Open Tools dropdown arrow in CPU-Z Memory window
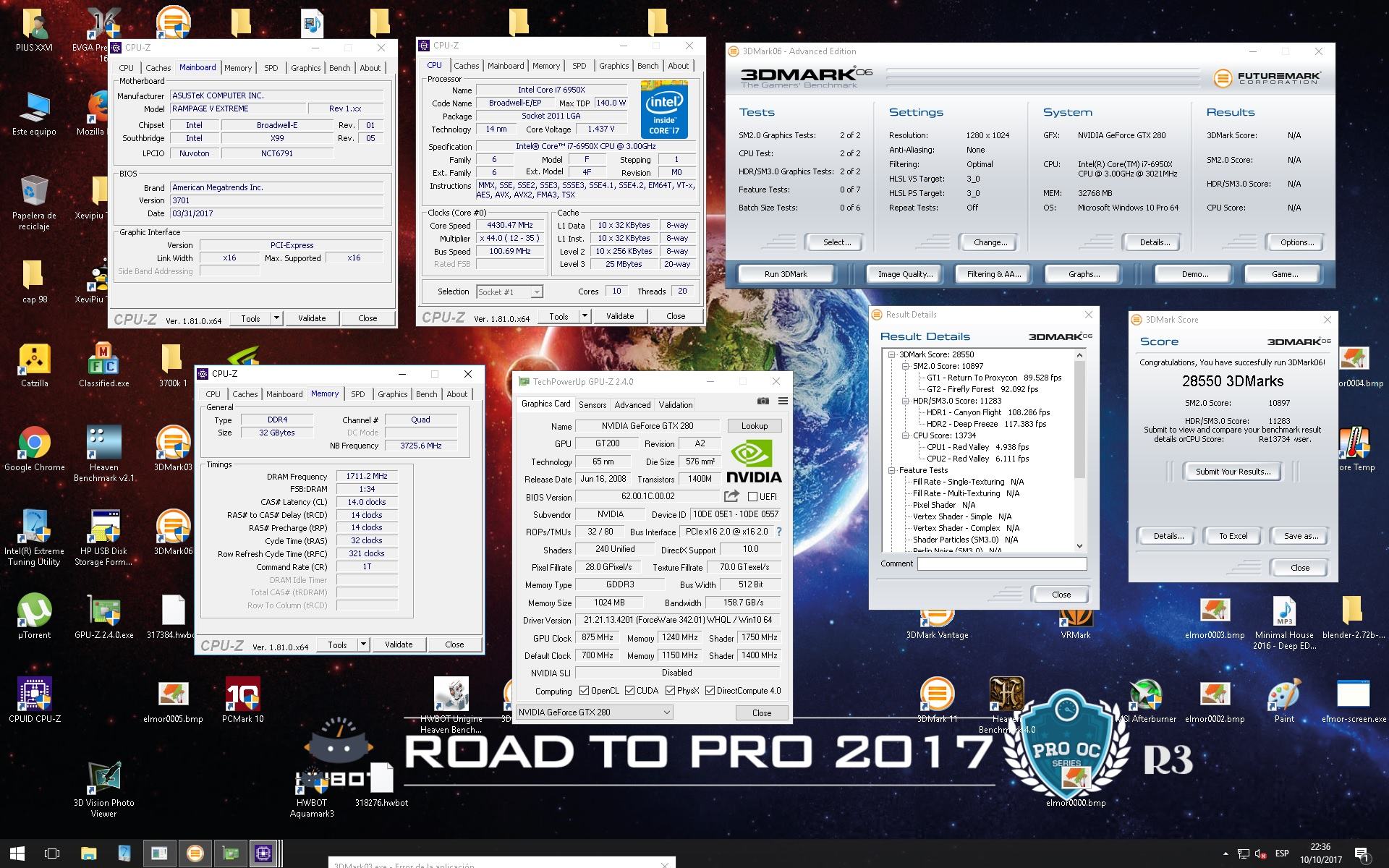The width and height of the screenshot is (1389, 868). (363, 644)
